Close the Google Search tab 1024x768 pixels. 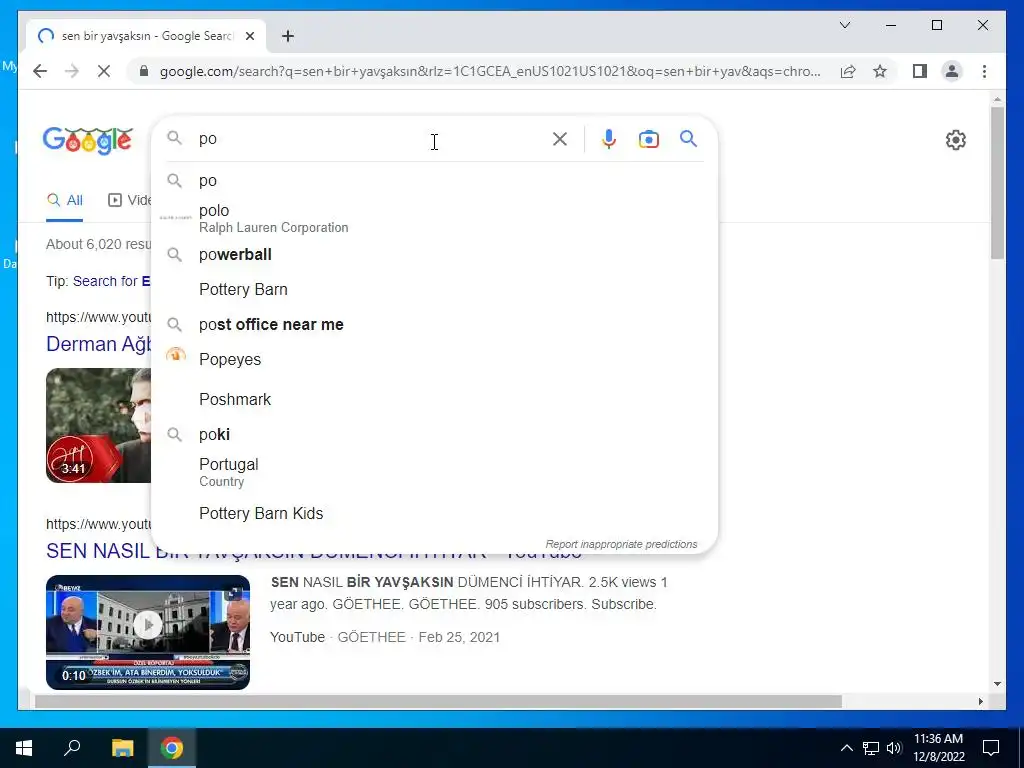tap(249, 36)
